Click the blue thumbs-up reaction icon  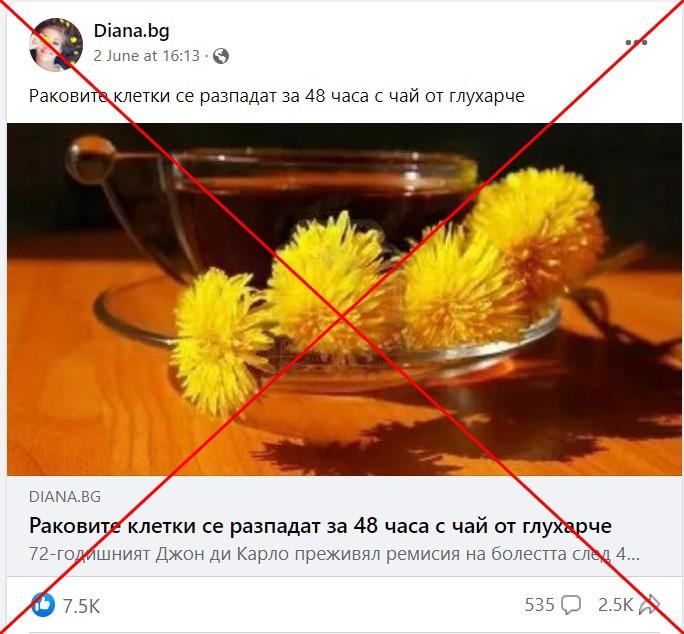pyautogui.click(x=44, y=605)
